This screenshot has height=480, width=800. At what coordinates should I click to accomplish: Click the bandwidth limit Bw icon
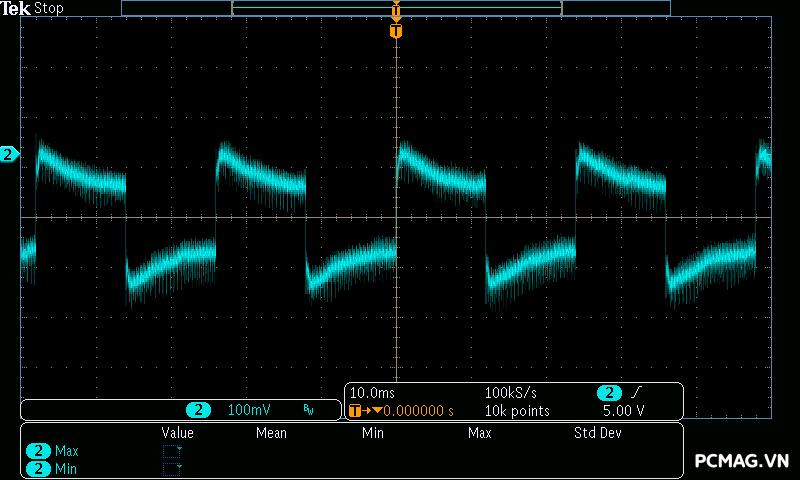[308, 410]
